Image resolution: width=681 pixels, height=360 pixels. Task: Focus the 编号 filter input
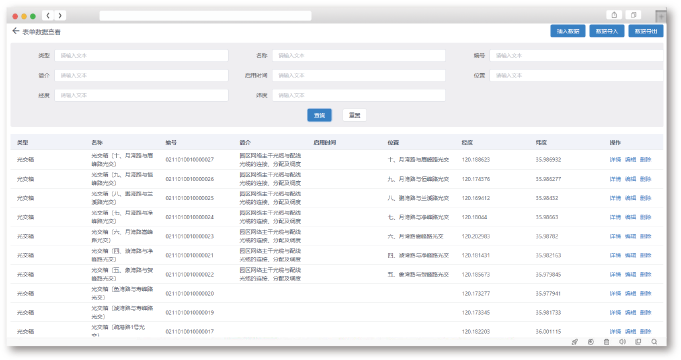576,55
